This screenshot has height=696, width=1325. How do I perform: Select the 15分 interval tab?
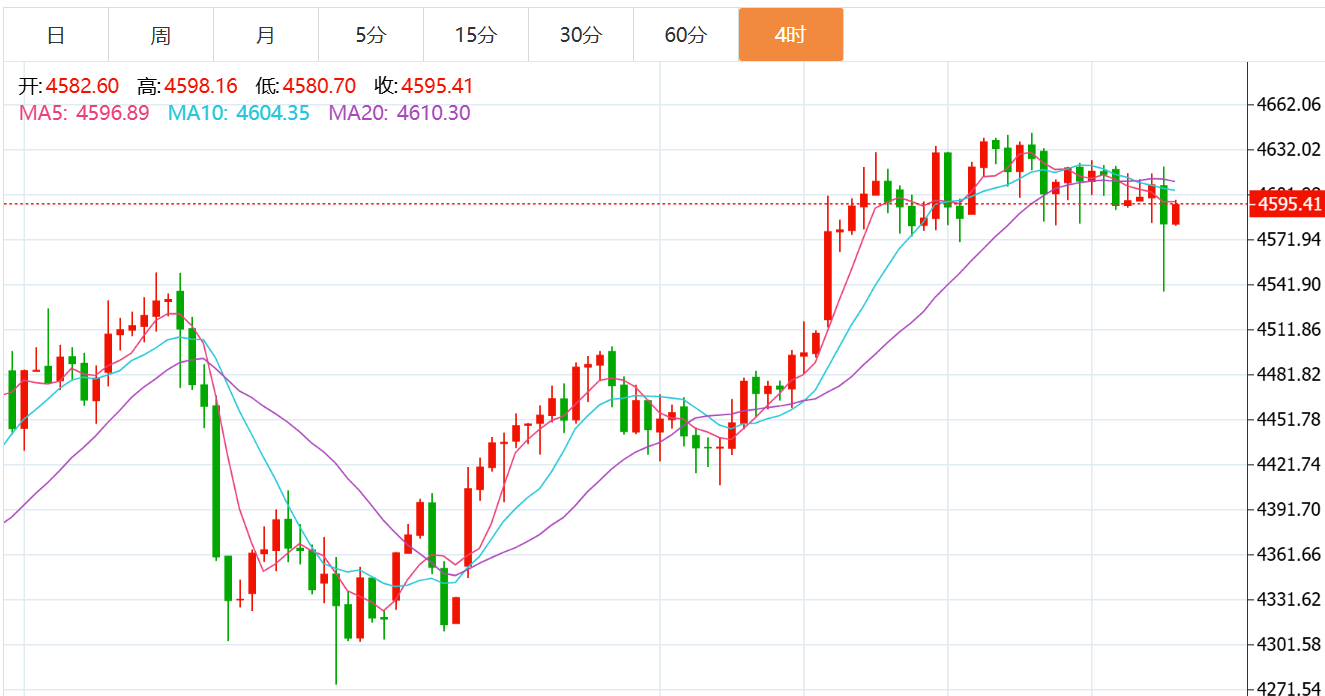(475, 36)
